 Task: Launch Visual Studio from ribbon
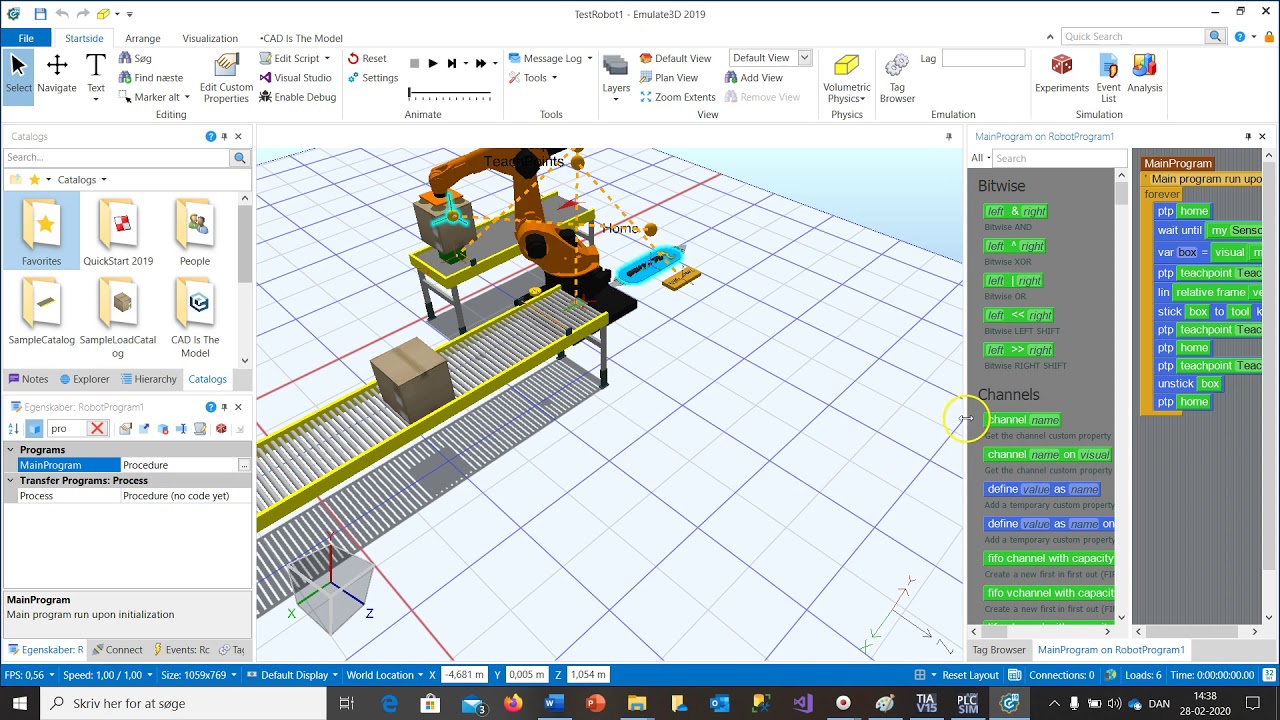coord(295,78)
